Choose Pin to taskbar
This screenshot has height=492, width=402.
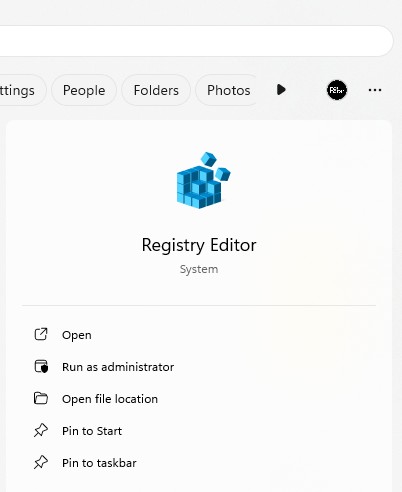coord(99,463)
